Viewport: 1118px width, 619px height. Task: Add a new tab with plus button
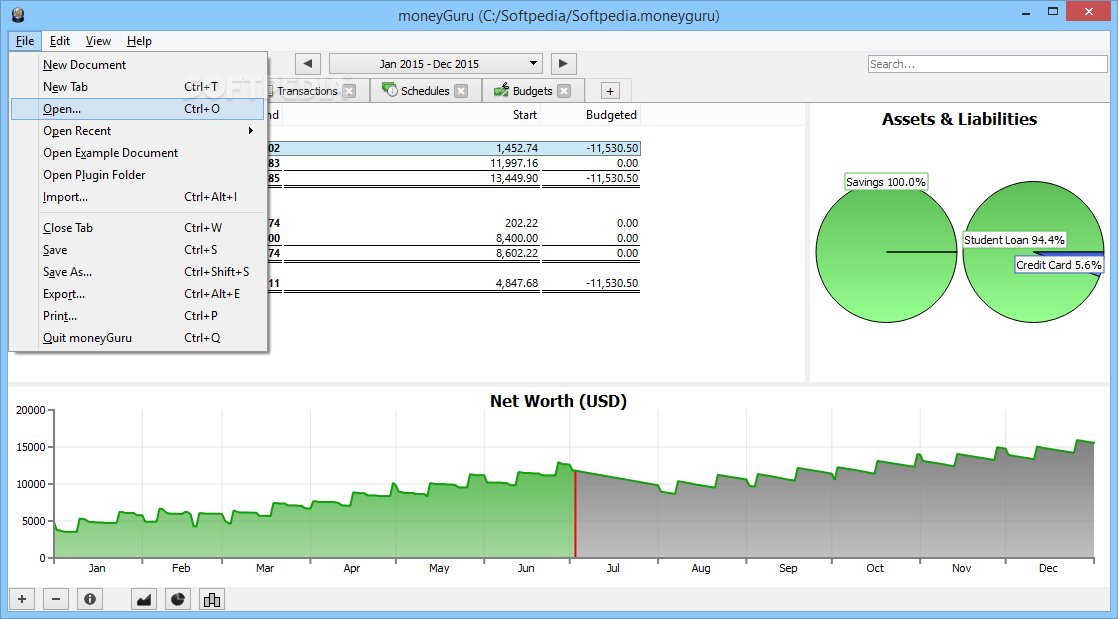(x=610, y=91)
